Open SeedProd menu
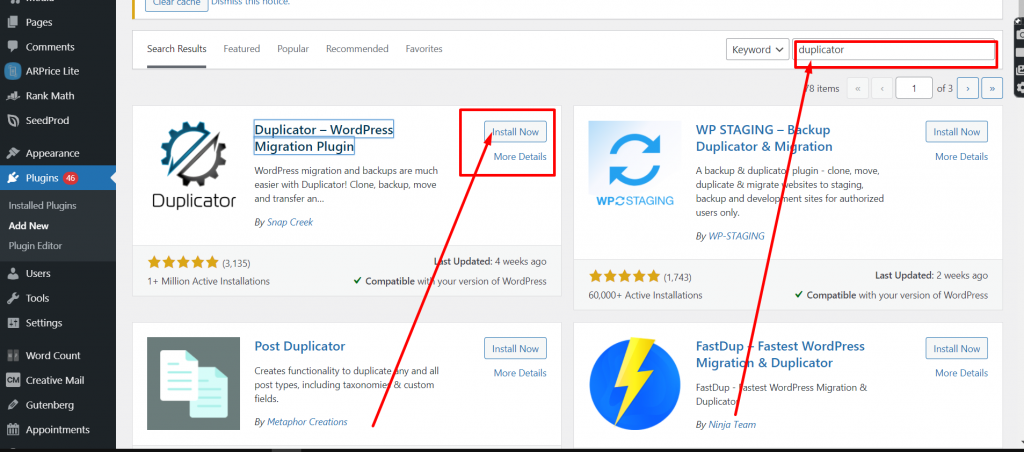 click(x=47, y=121)
